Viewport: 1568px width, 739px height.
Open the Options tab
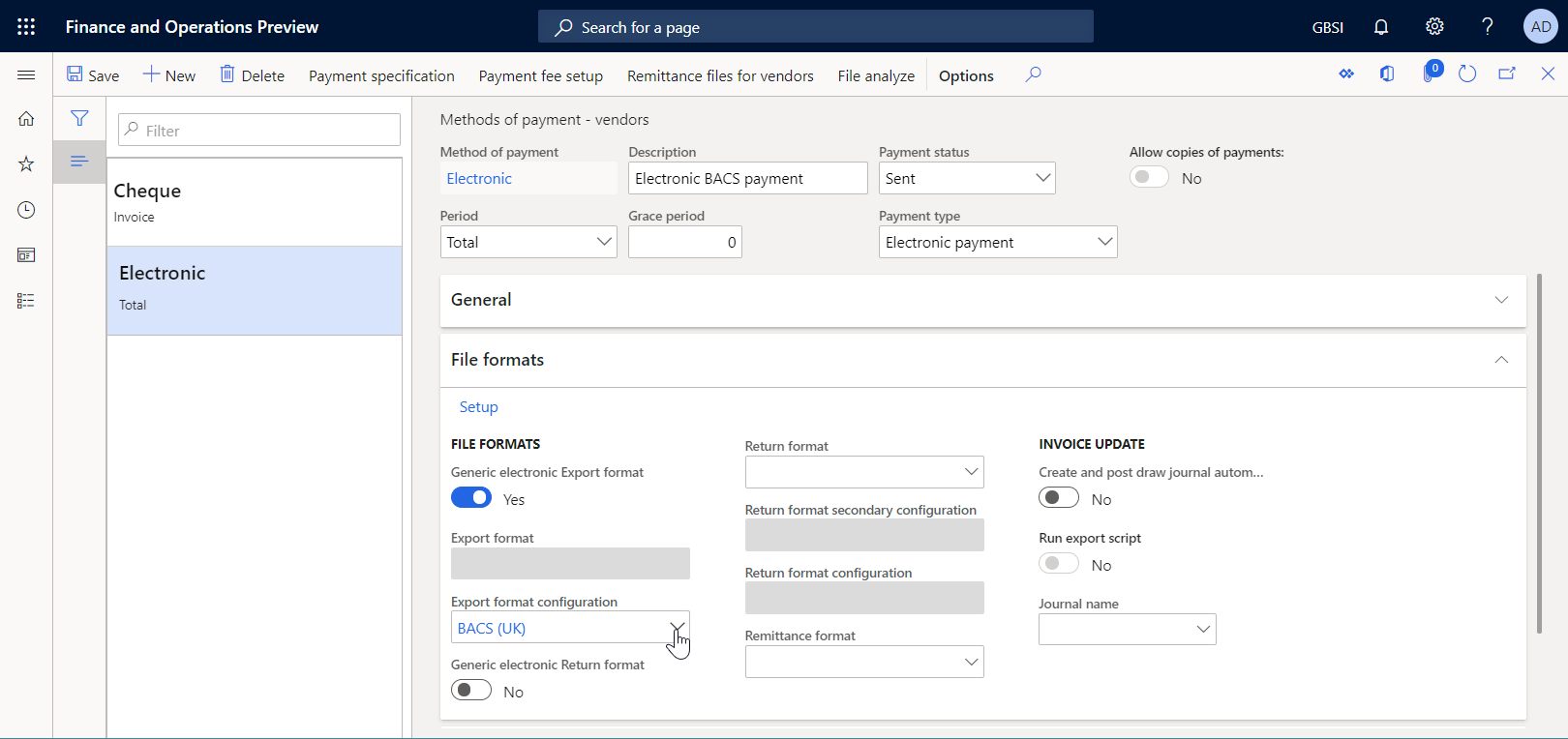click(x=966, y=75)
